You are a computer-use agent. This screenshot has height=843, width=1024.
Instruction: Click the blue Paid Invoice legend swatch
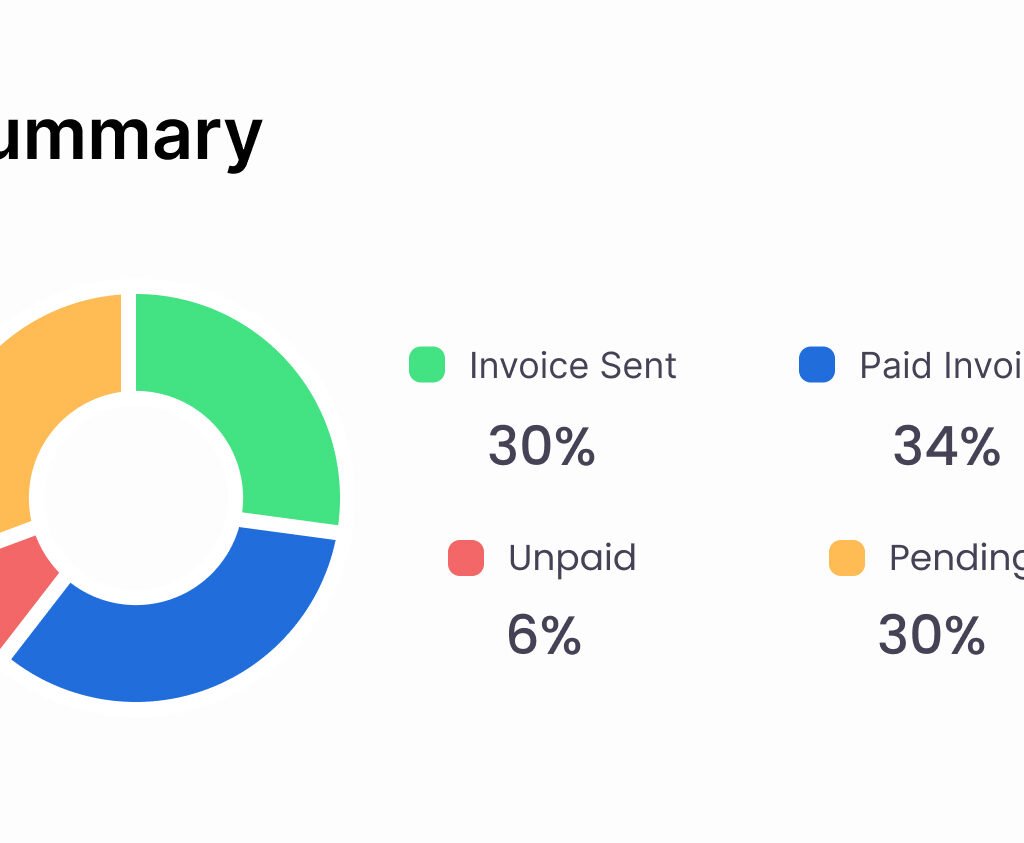tap(817, 365)
